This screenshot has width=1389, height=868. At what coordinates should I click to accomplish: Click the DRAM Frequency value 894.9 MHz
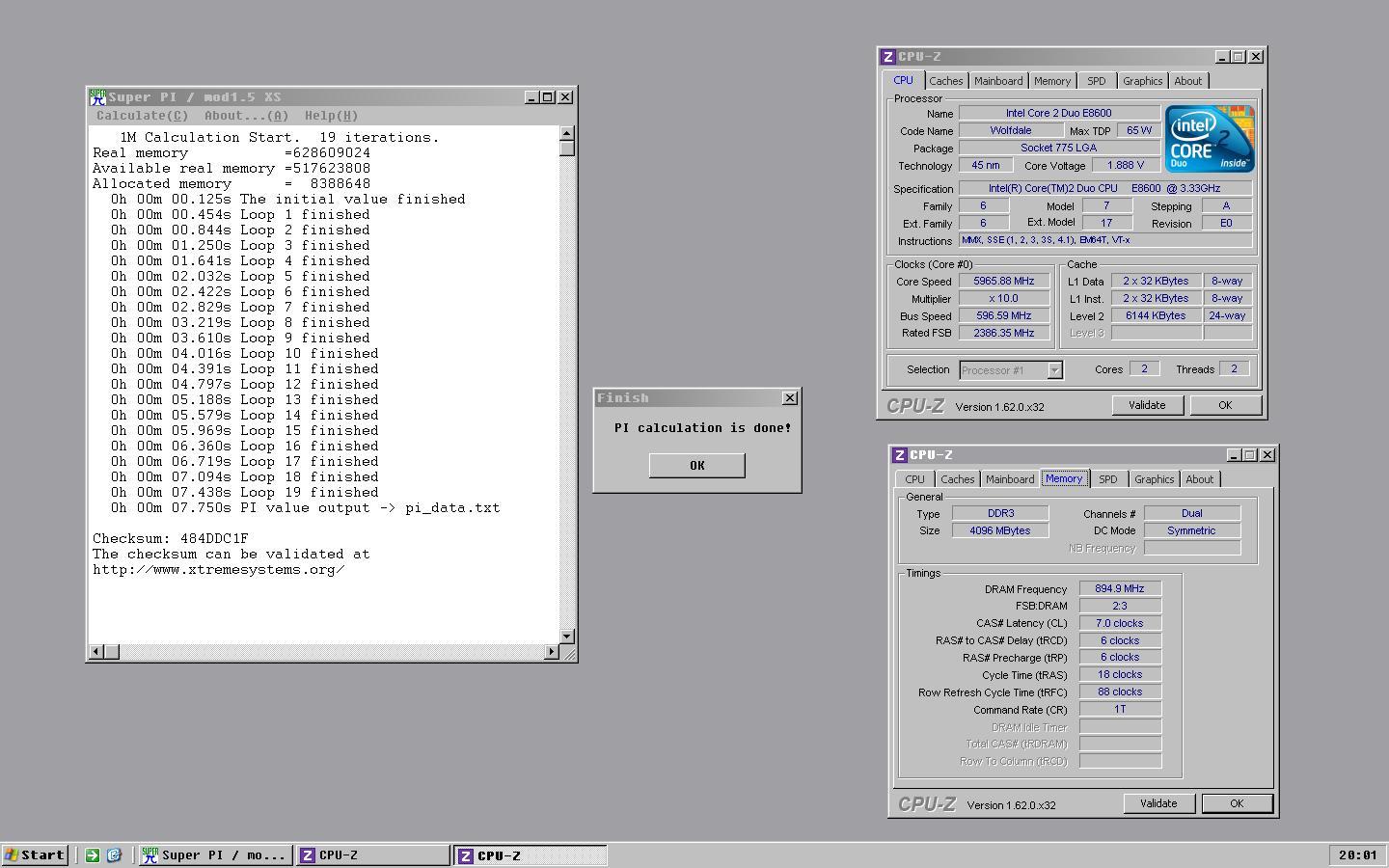pyautogui.click(x=1120, y=588)
